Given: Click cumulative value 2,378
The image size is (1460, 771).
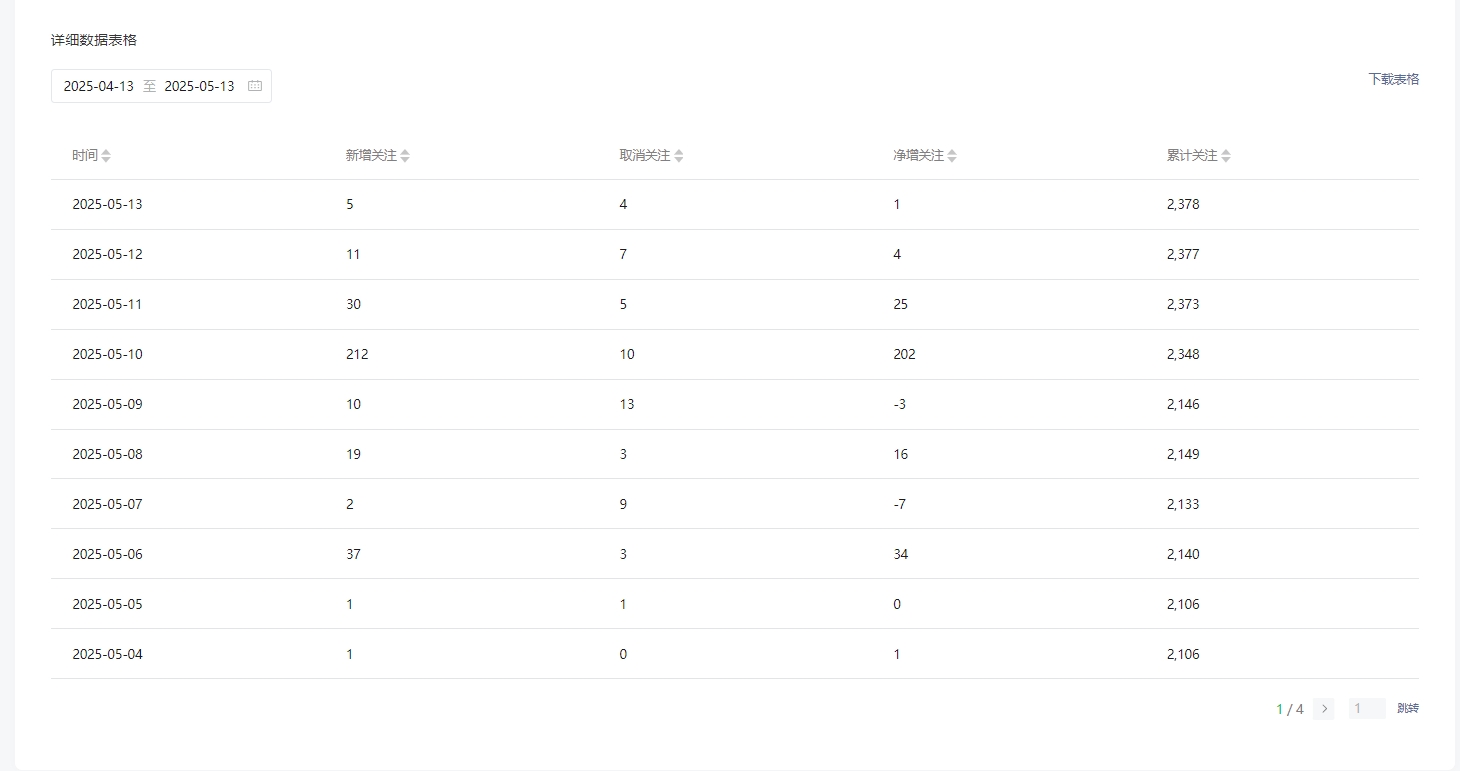Looking at the screenshot, I should [x=1183, y=205].
